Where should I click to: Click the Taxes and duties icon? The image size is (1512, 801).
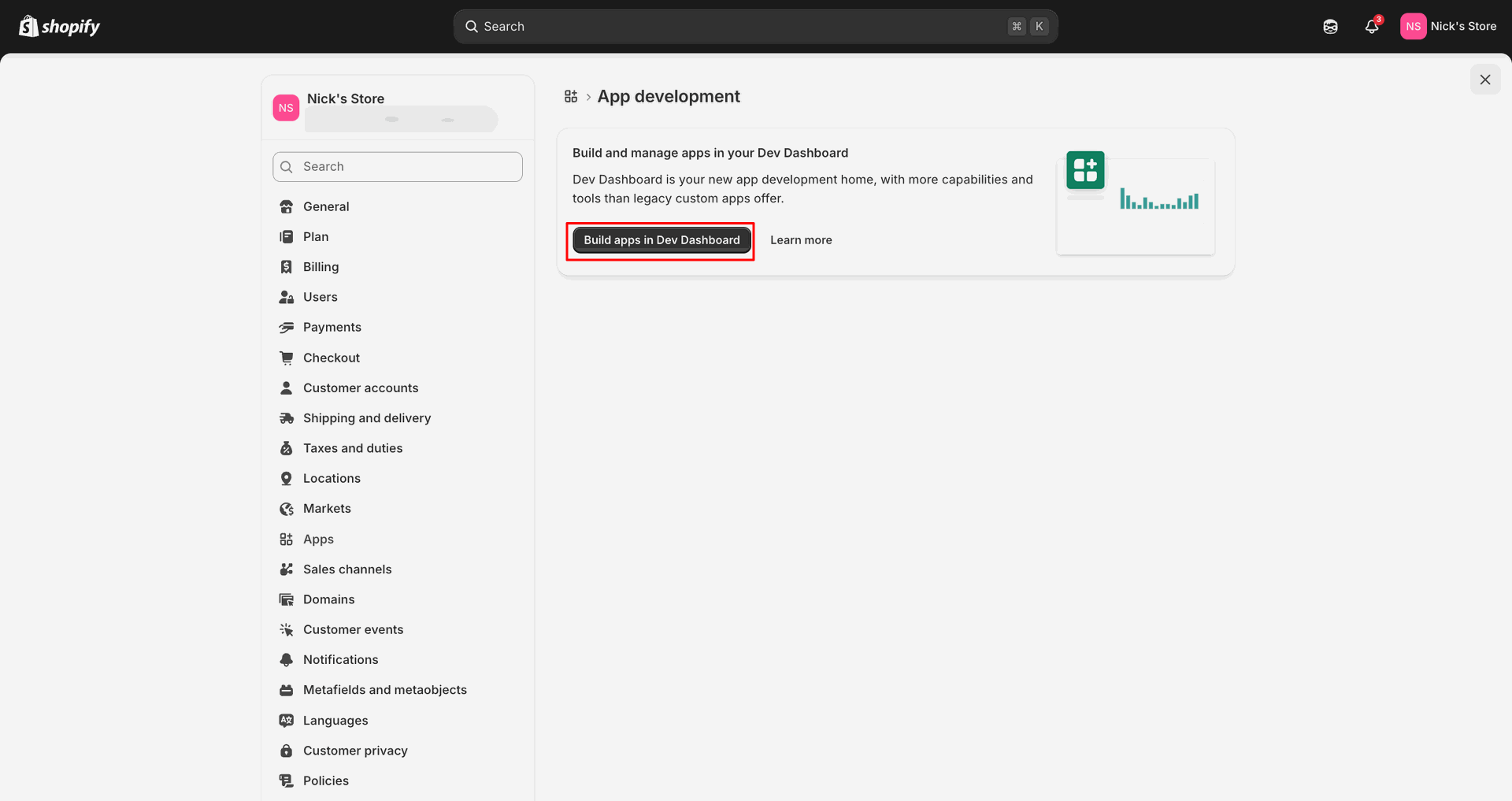pyautogui.click(x=287, y=448)
